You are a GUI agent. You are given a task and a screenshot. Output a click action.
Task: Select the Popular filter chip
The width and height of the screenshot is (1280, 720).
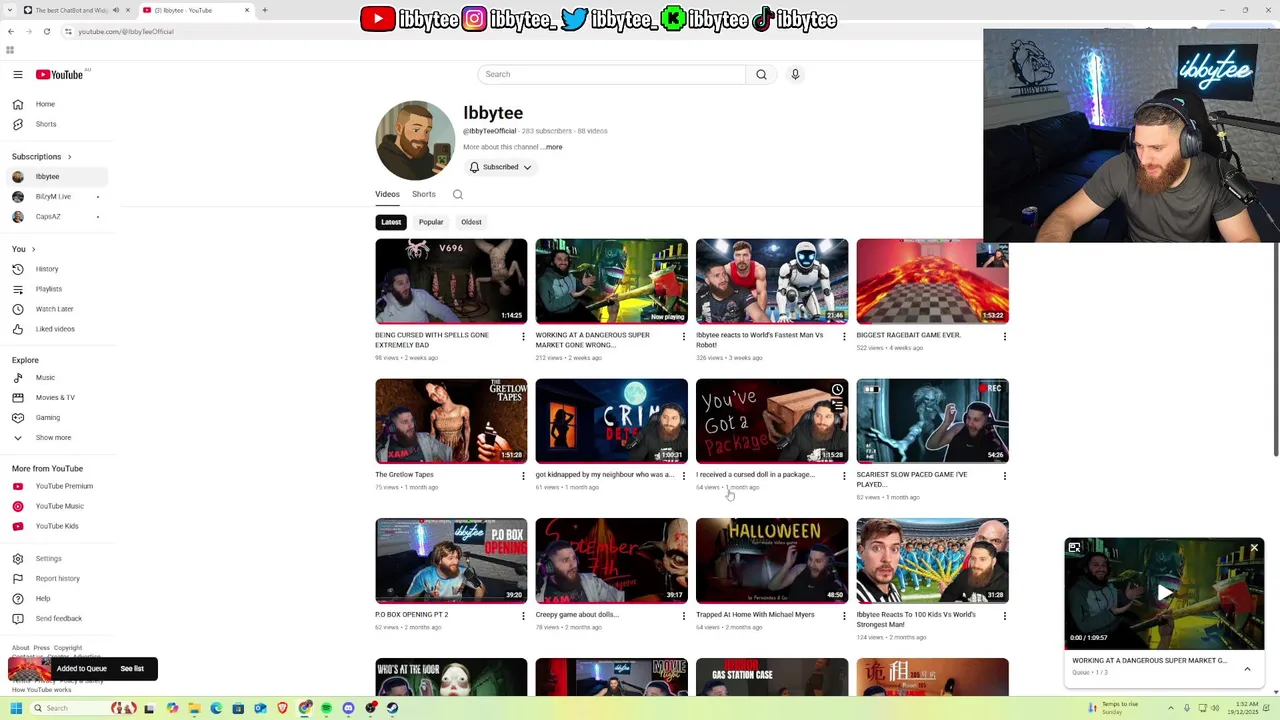431,222
